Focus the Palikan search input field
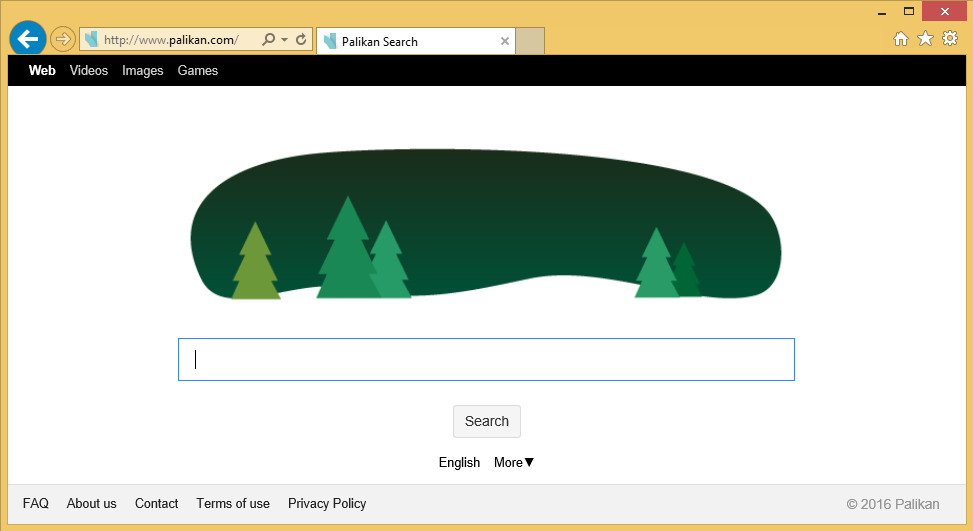This screenshot has height=531, width=973. pyautogui.click(x=486, y=360)
